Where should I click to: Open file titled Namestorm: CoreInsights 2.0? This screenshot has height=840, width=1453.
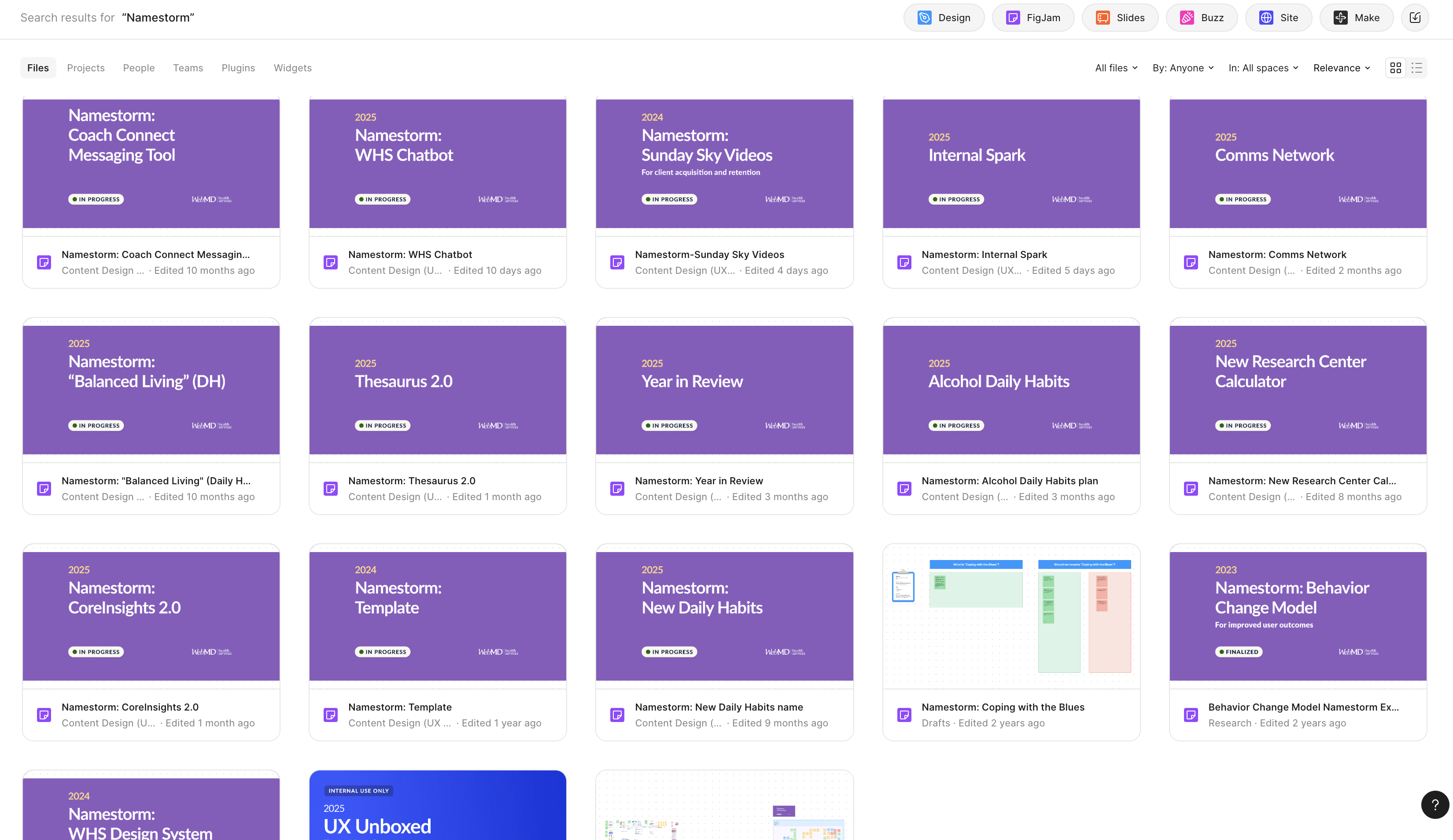coord(130,707)
